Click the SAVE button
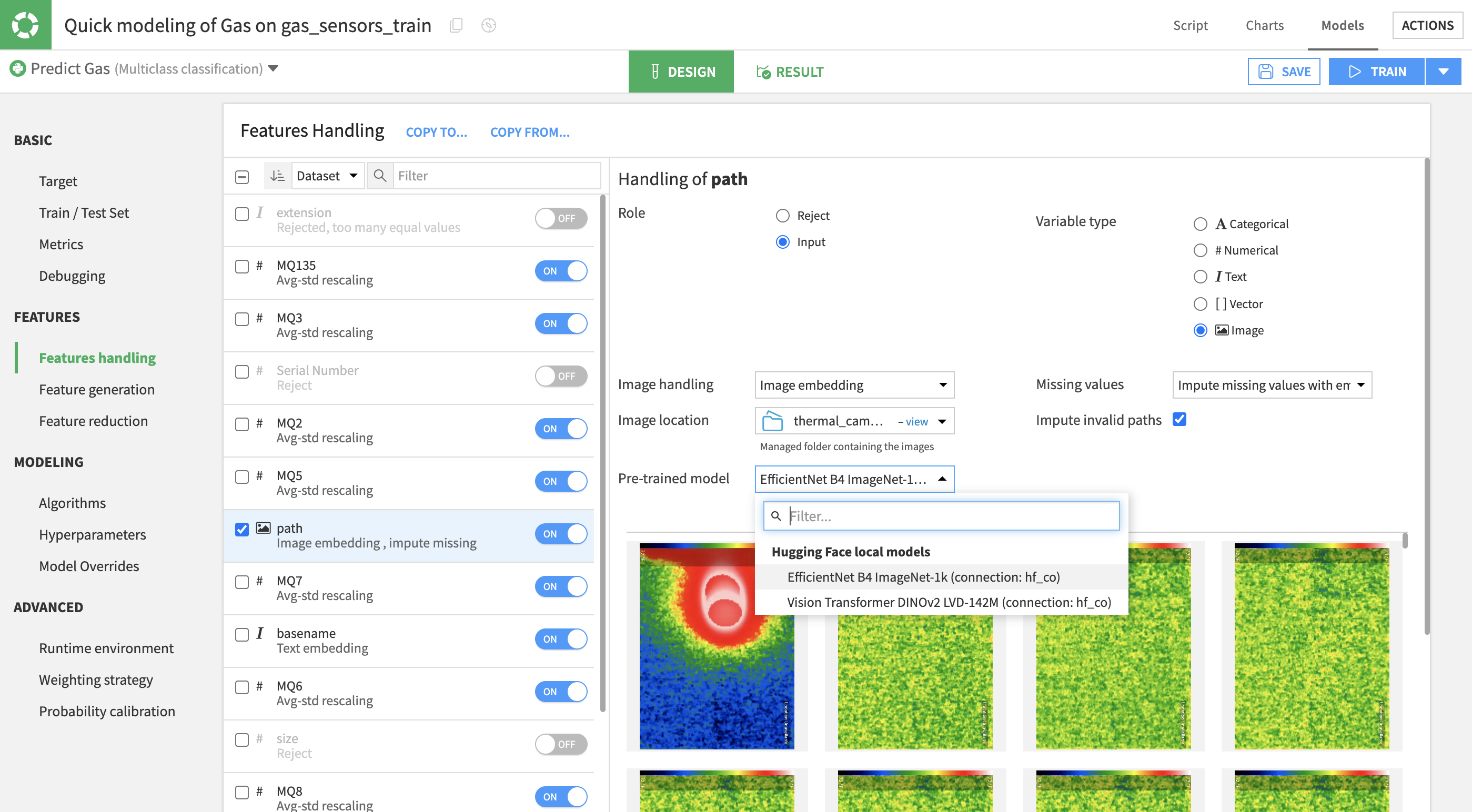 pos(1284,72)
